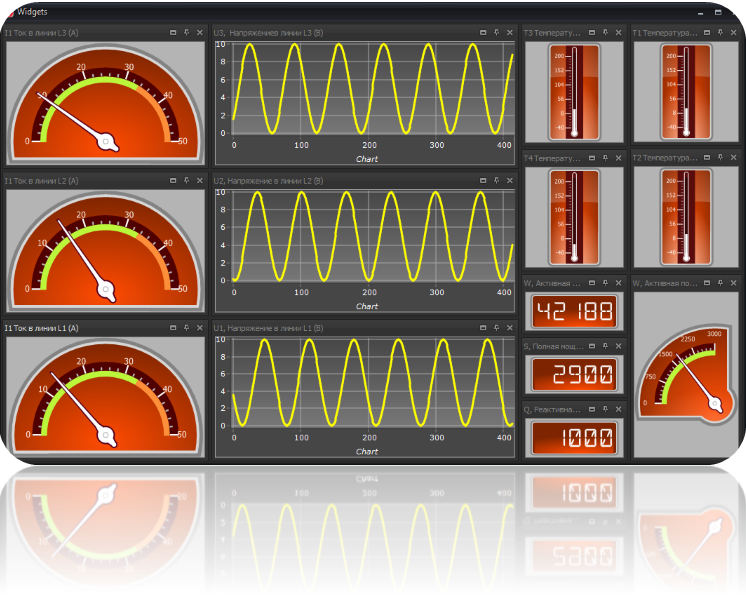The height and width of the screenshot is (600, 746).
Task: Float the I1 Ток в линии L1 panel
Action: click(173, 328)
